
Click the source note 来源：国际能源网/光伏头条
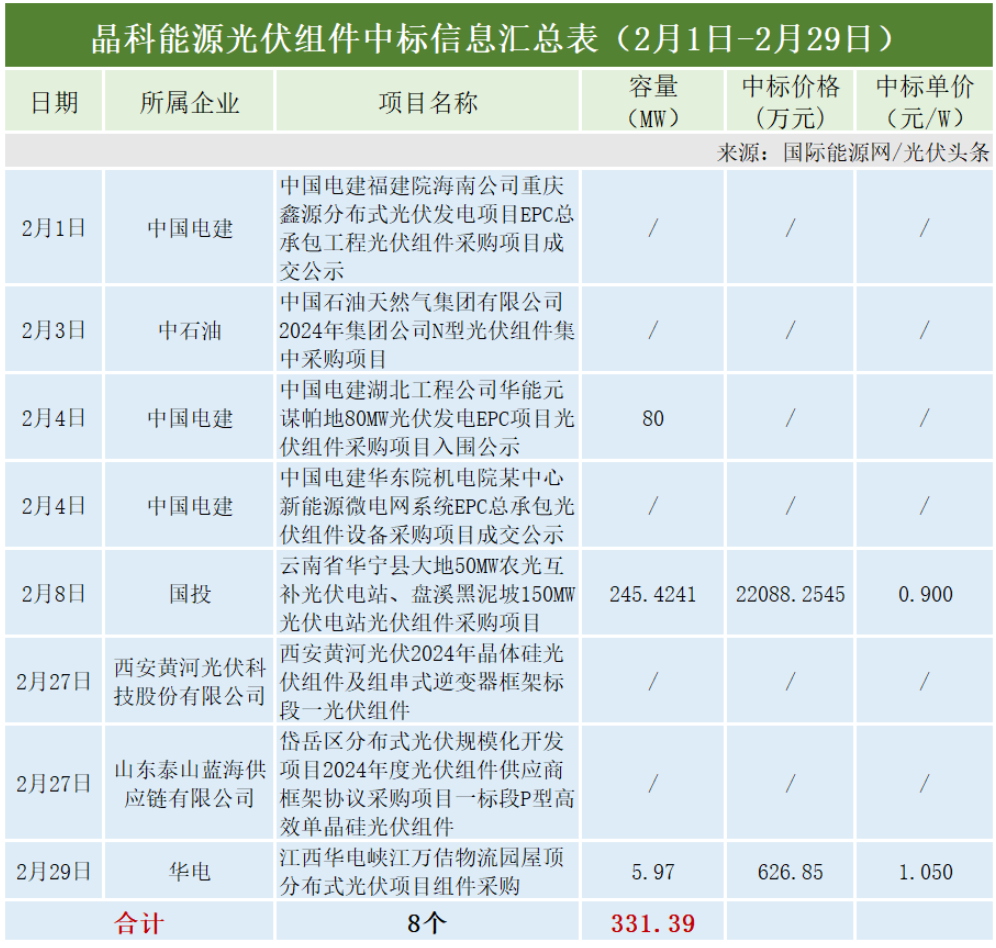(x=853, y=152)
